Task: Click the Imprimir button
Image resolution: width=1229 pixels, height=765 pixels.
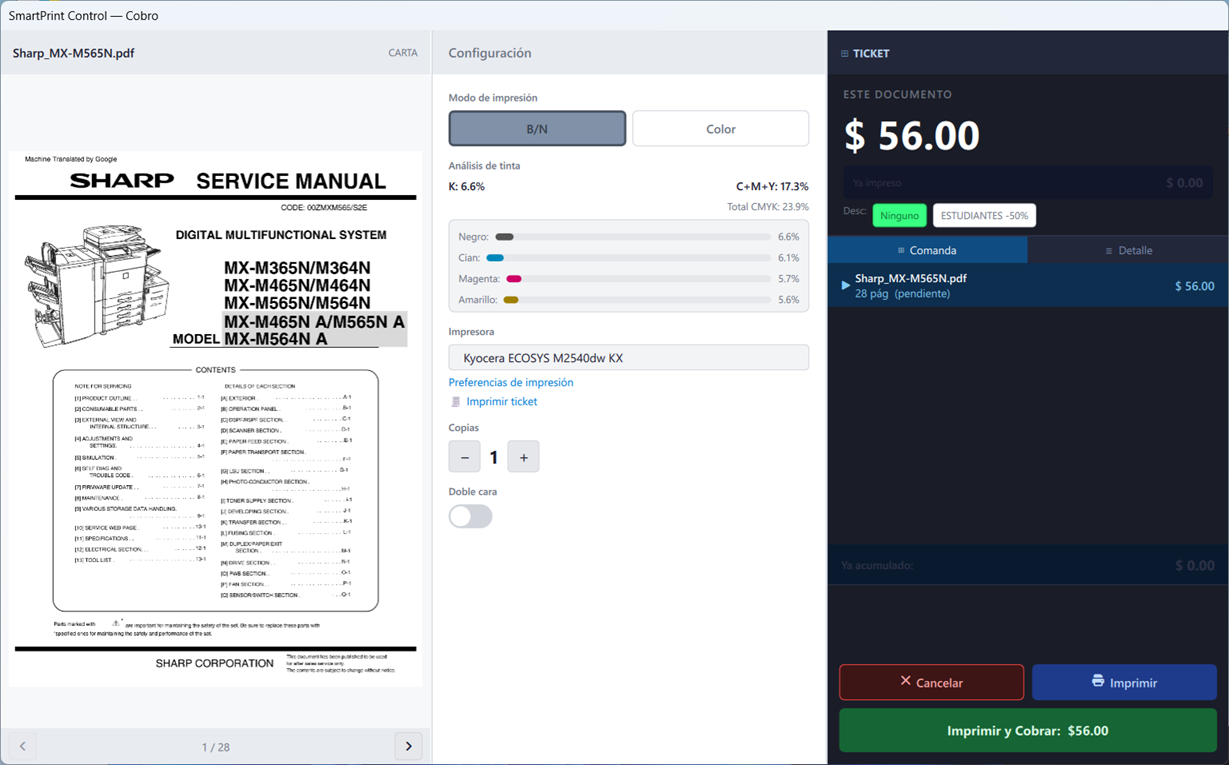Action: pyautogui.click(x=1124, y=682)
